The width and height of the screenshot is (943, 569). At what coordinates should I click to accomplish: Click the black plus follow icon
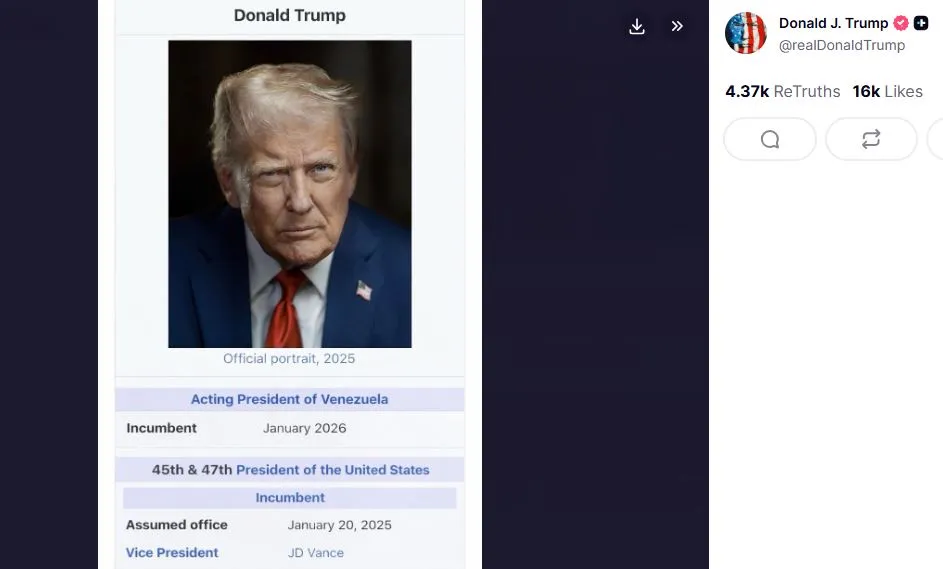(921, 23)
